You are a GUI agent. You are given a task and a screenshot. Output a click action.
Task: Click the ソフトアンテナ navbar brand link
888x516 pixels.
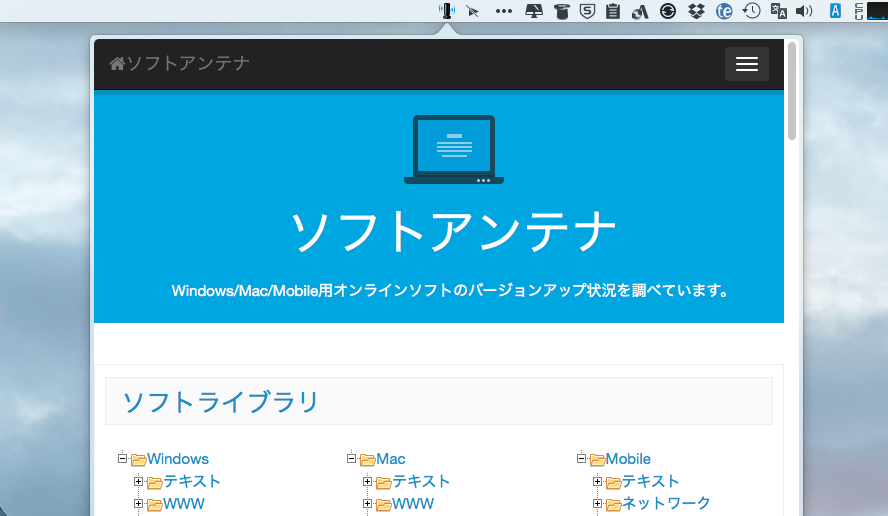188,64
